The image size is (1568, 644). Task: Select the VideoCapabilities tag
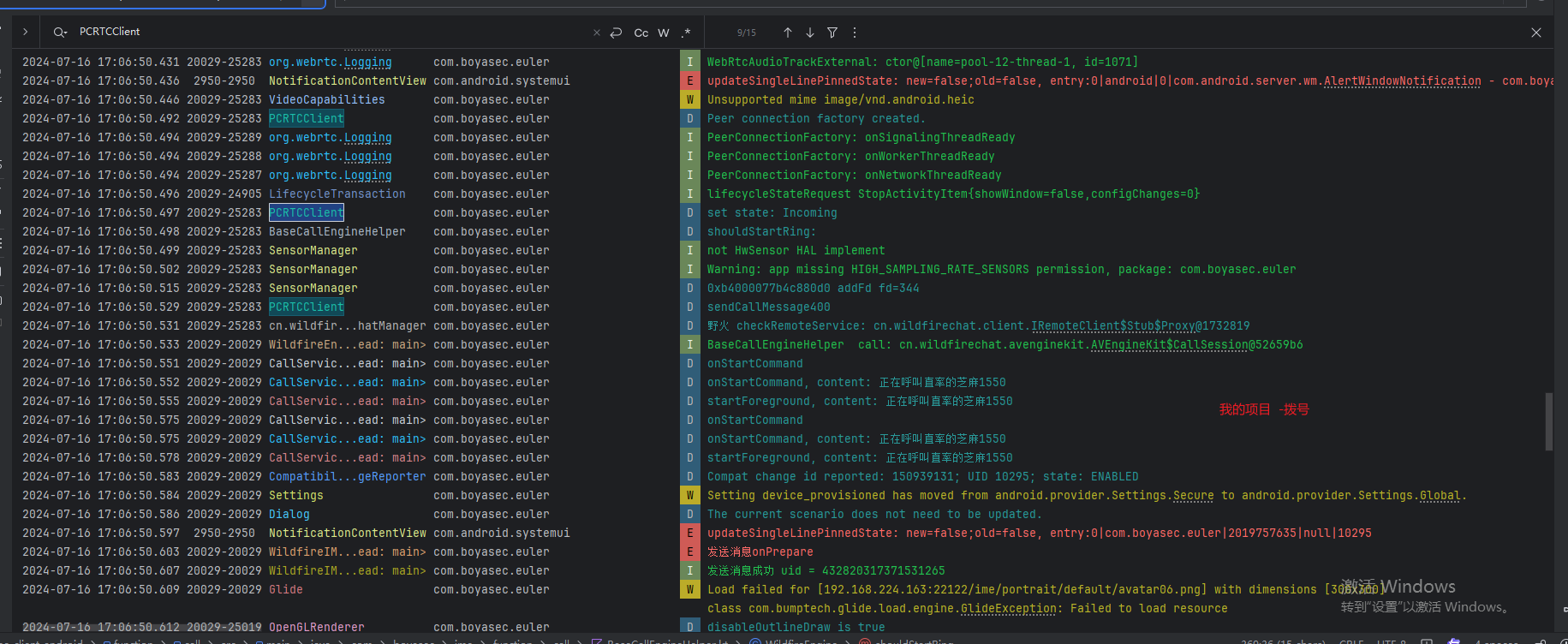click(327, 99)
